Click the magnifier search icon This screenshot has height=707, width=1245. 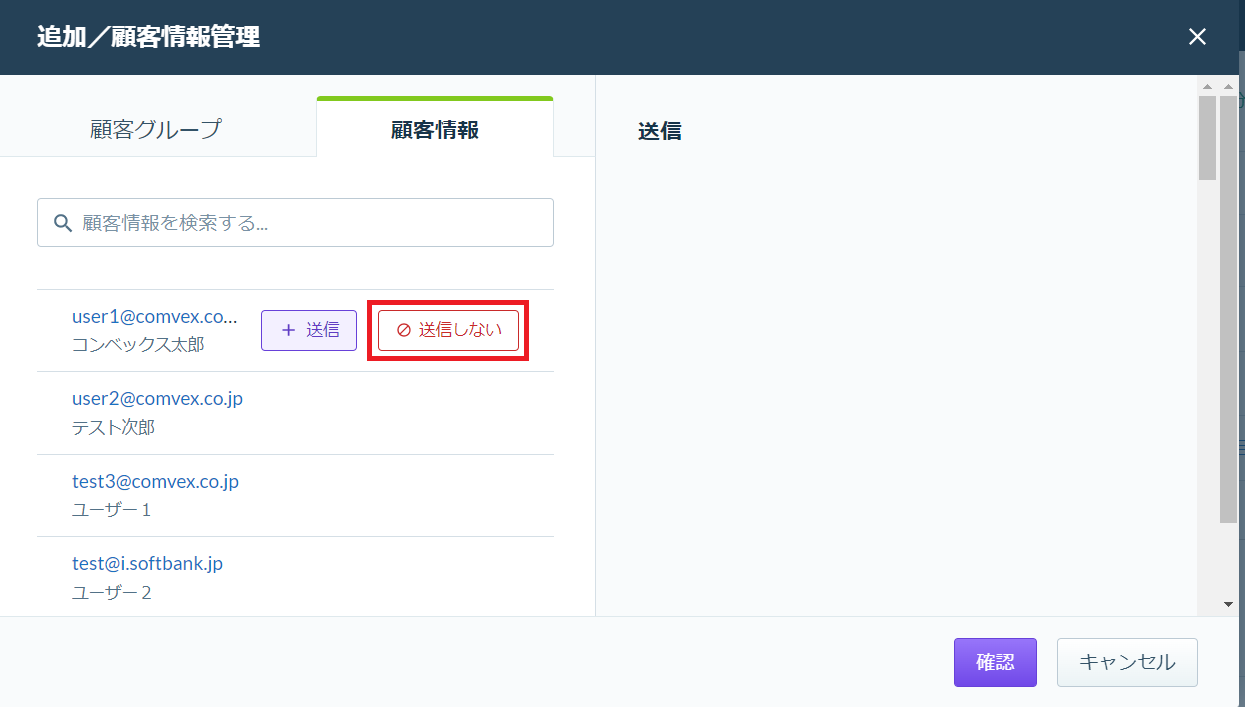click(63, 223)
